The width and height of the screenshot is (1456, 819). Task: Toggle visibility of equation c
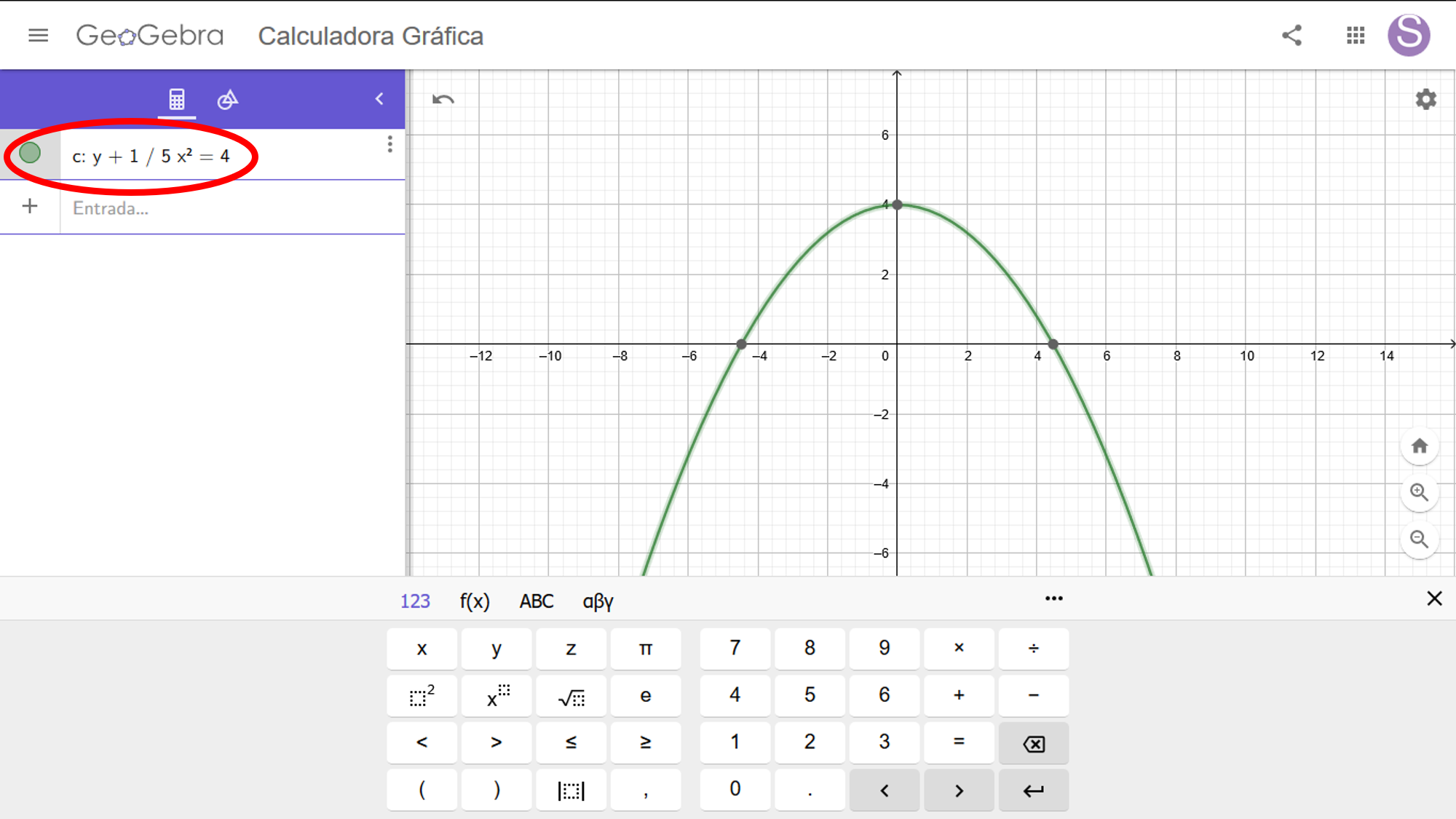tap(30, 153)
